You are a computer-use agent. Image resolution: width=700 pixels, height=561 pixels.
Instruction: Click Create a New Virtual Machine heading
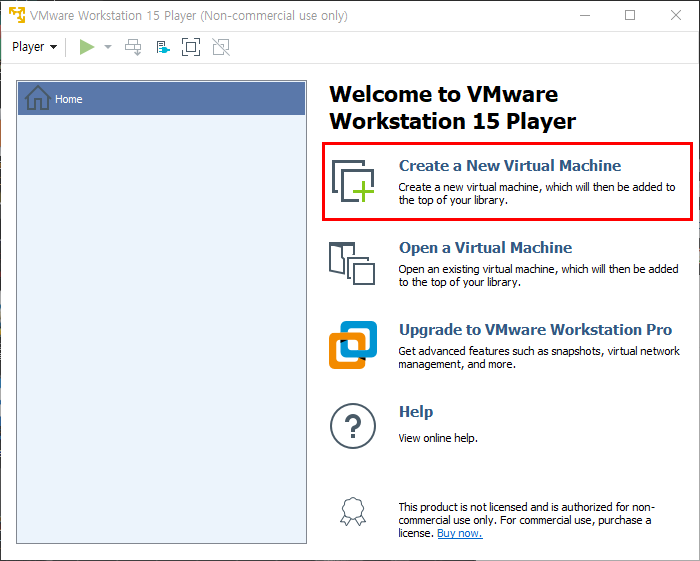coord(510,166)
